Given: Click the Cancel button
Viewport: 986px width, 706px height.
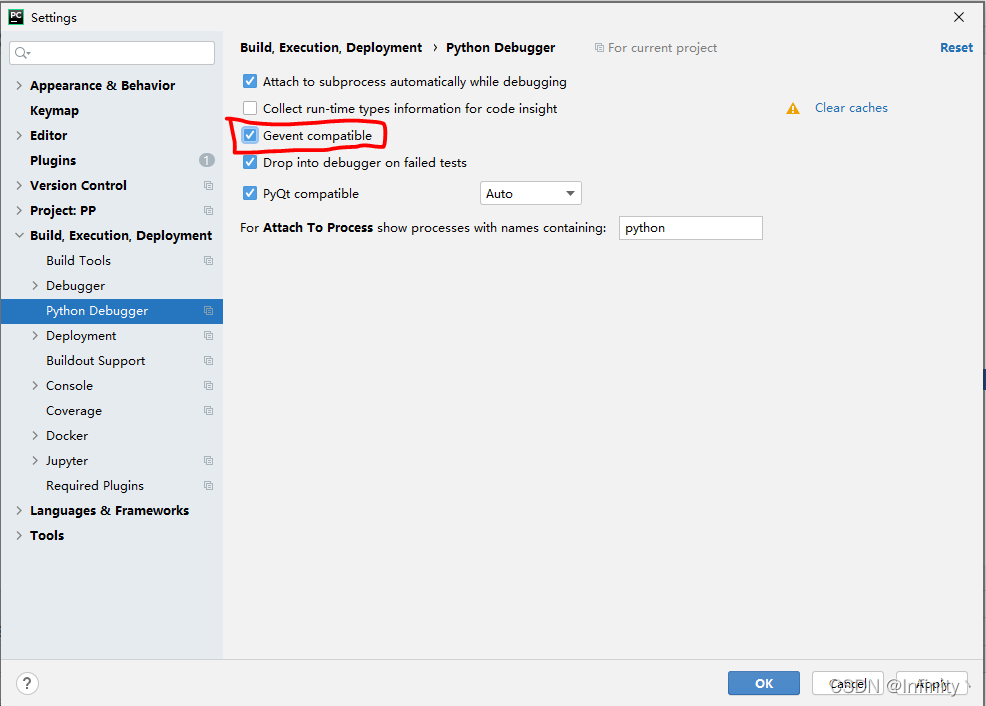Looking at the screenshot, I should (x=848, y=683).
